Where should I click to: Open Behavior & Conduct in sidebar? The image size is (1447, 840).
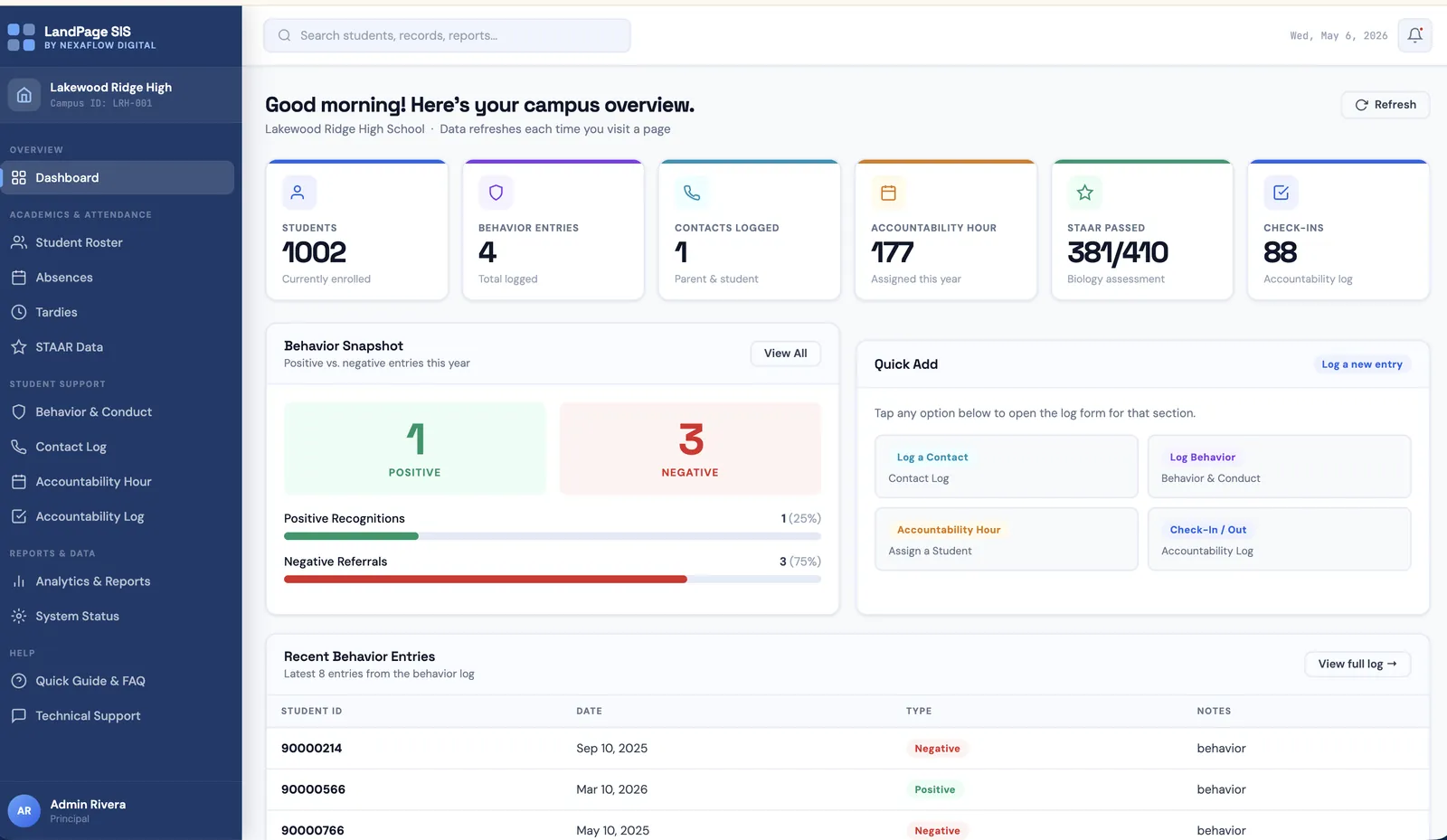118,412
